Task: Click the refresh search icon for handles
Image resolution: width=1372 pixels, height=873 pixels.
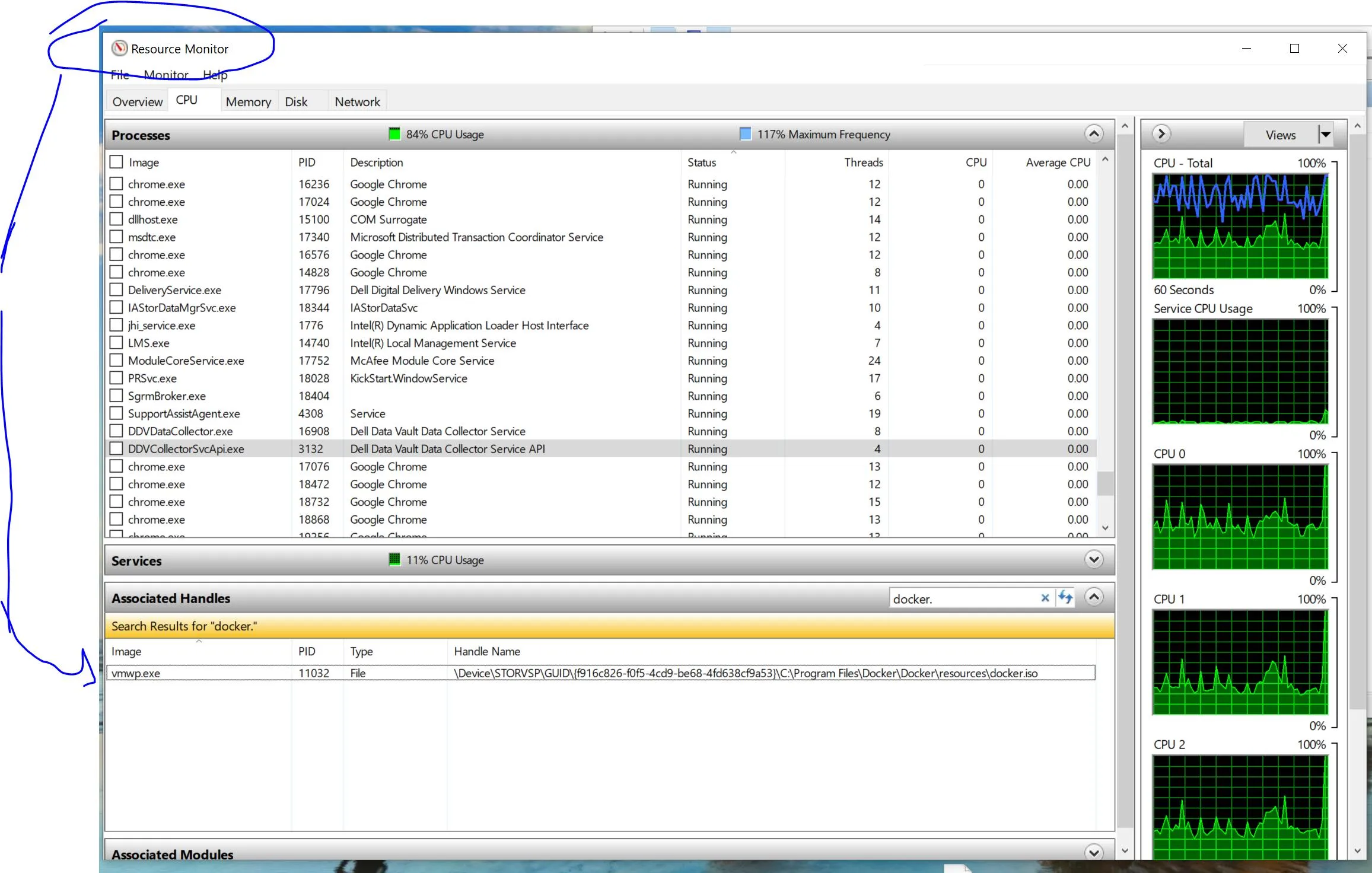Action: pyautogui.click(x=1065, y=597)
